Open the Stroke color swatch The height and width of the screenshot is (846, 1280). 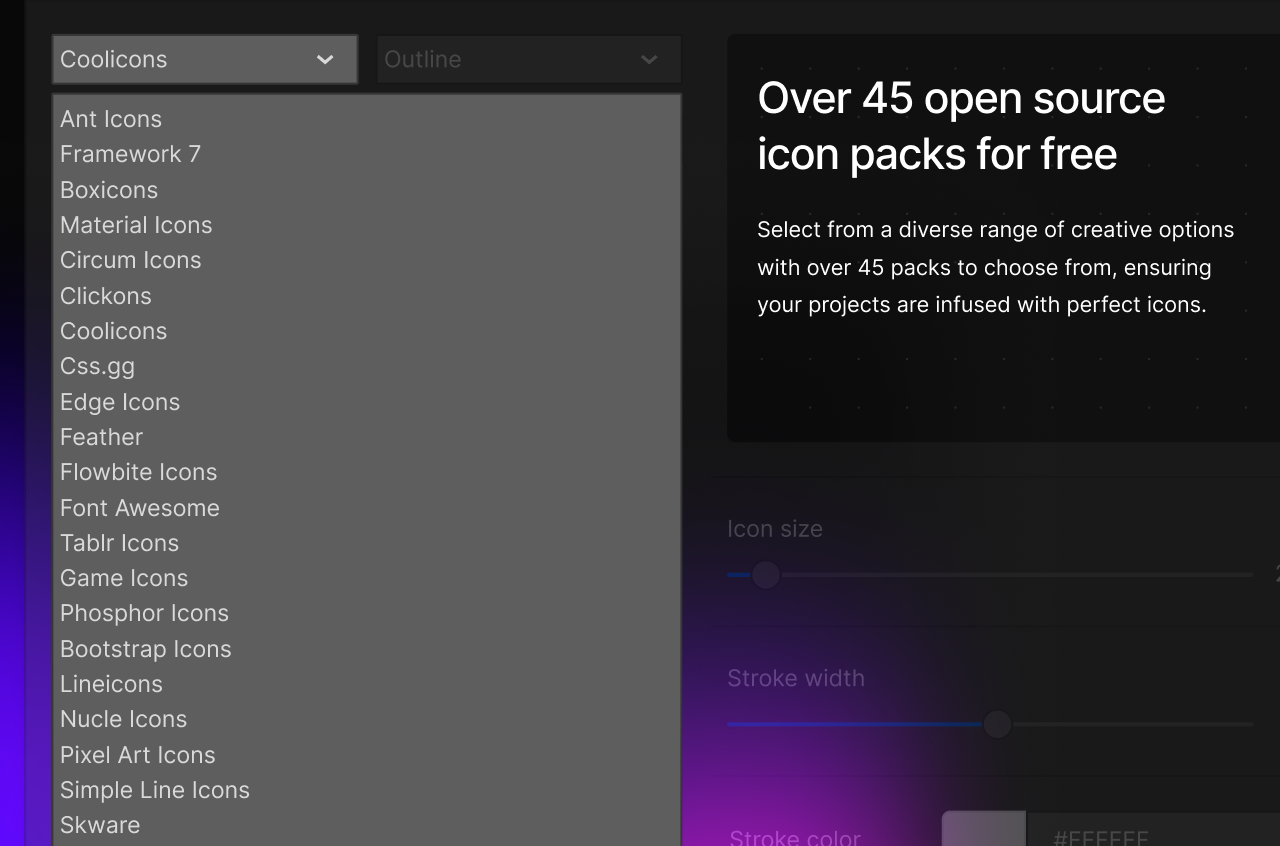point(984,829)
